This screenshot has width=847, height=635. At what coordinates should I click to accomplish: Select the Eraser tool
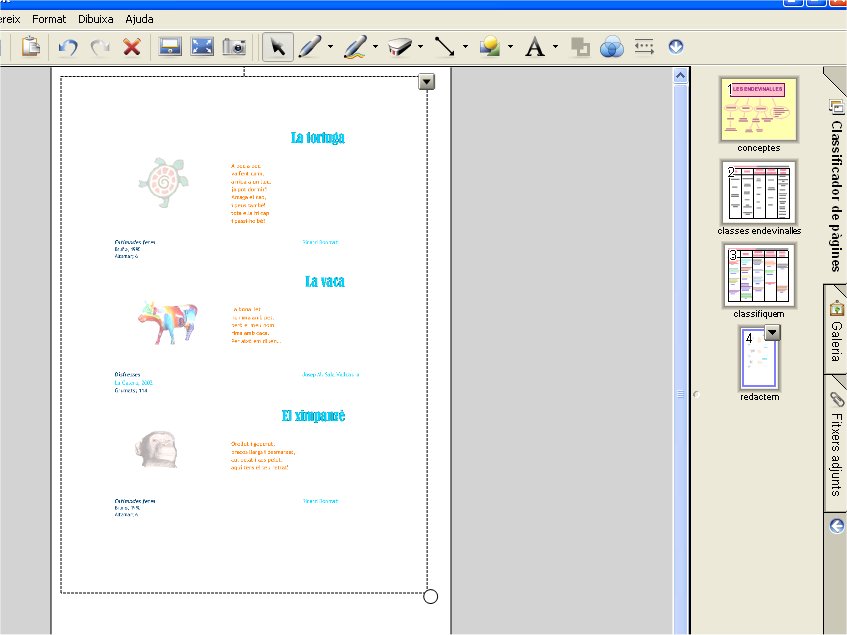coord(400,47)
